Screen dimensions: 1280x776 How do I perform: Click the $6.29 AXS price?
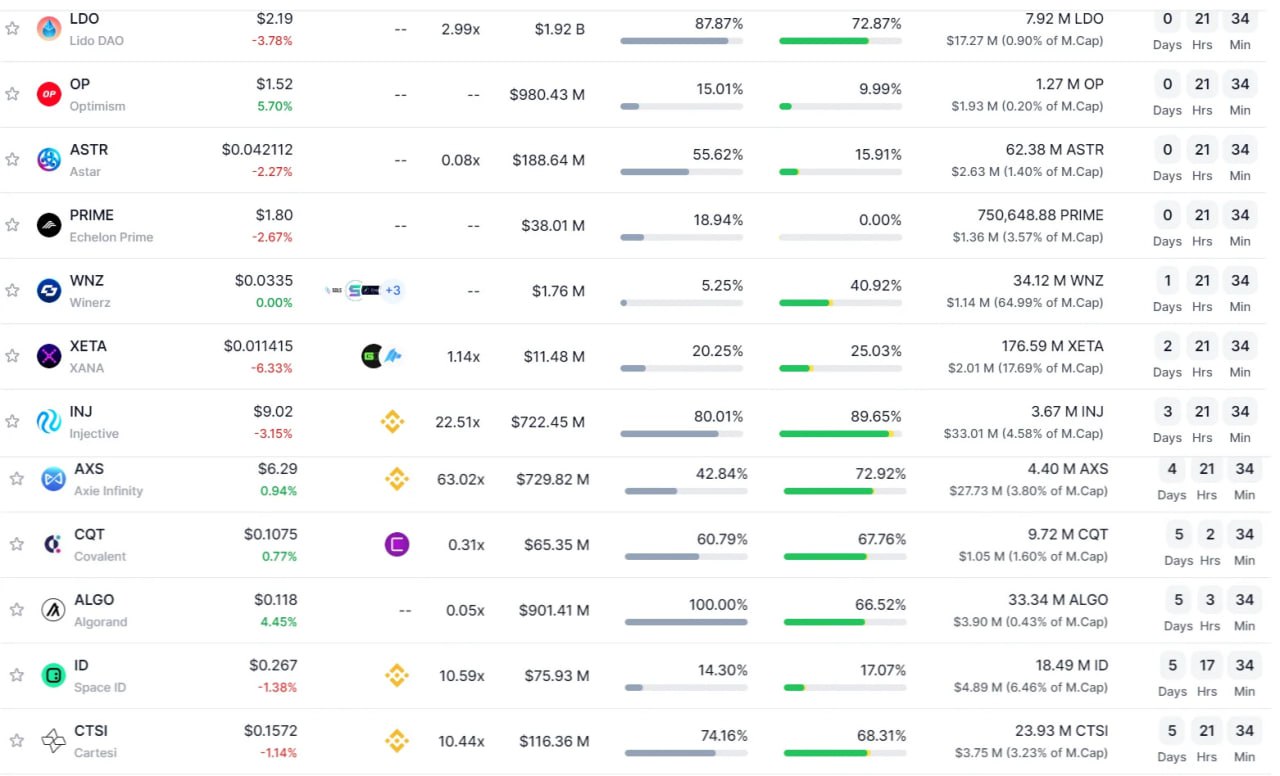278,469
